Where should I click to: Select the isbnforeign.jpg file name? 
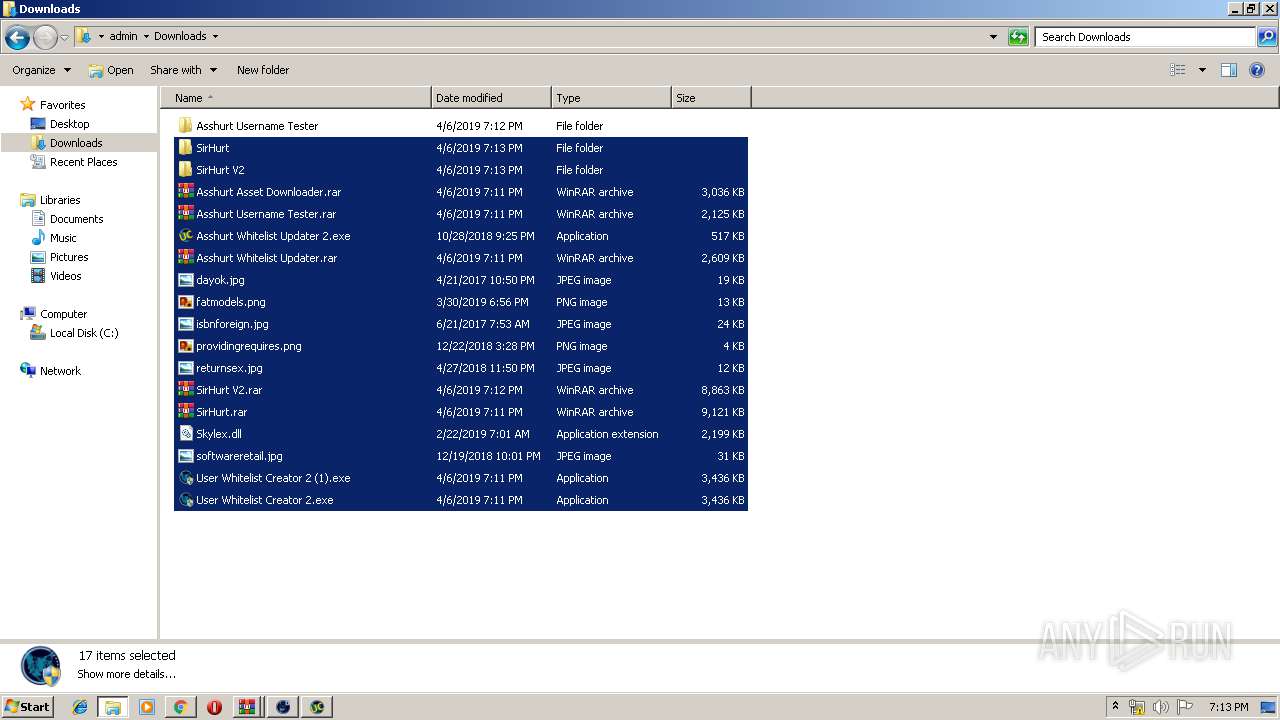tap(232, 324)
